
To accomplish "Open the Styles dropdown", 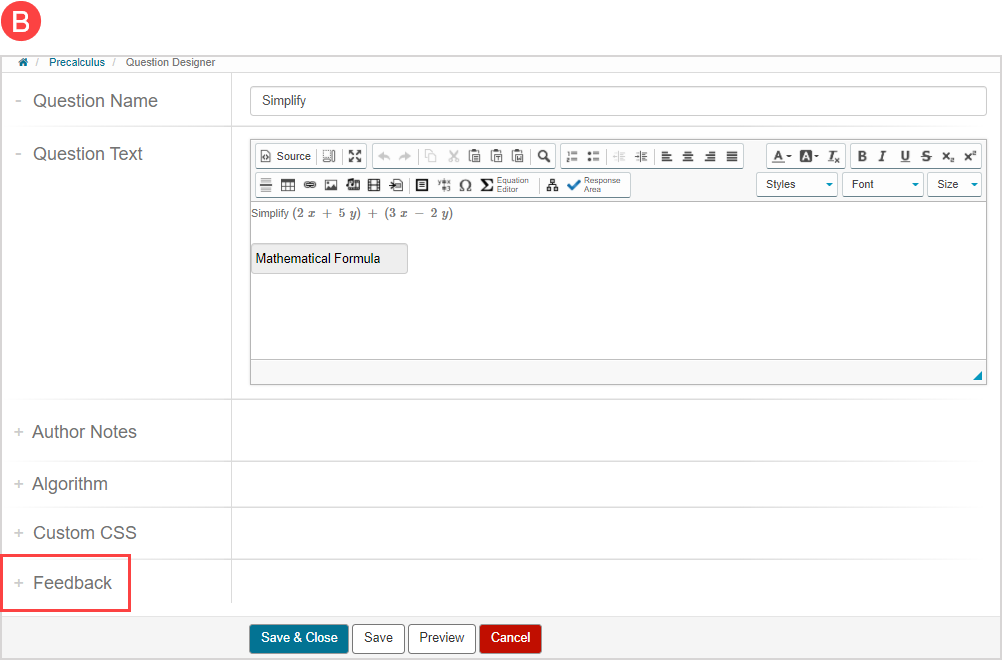I will pos(796,184).
